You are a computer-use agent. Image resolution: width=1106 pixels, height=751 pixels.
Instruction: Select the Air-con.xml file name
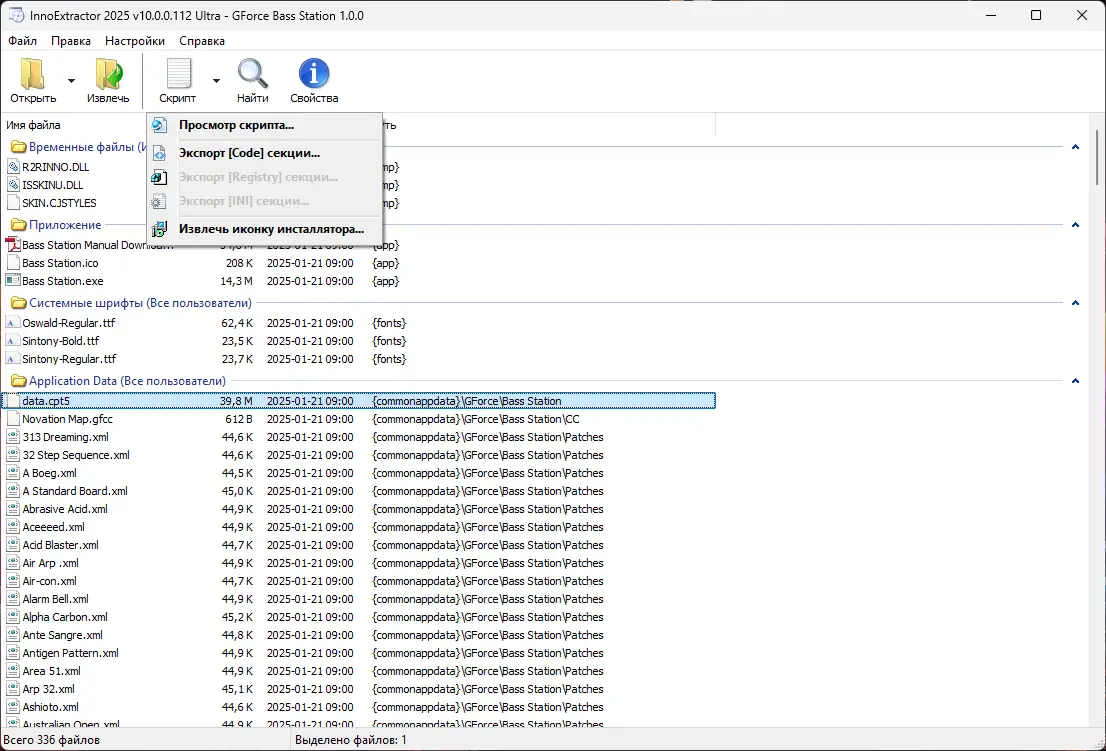(x=49, y=580)
